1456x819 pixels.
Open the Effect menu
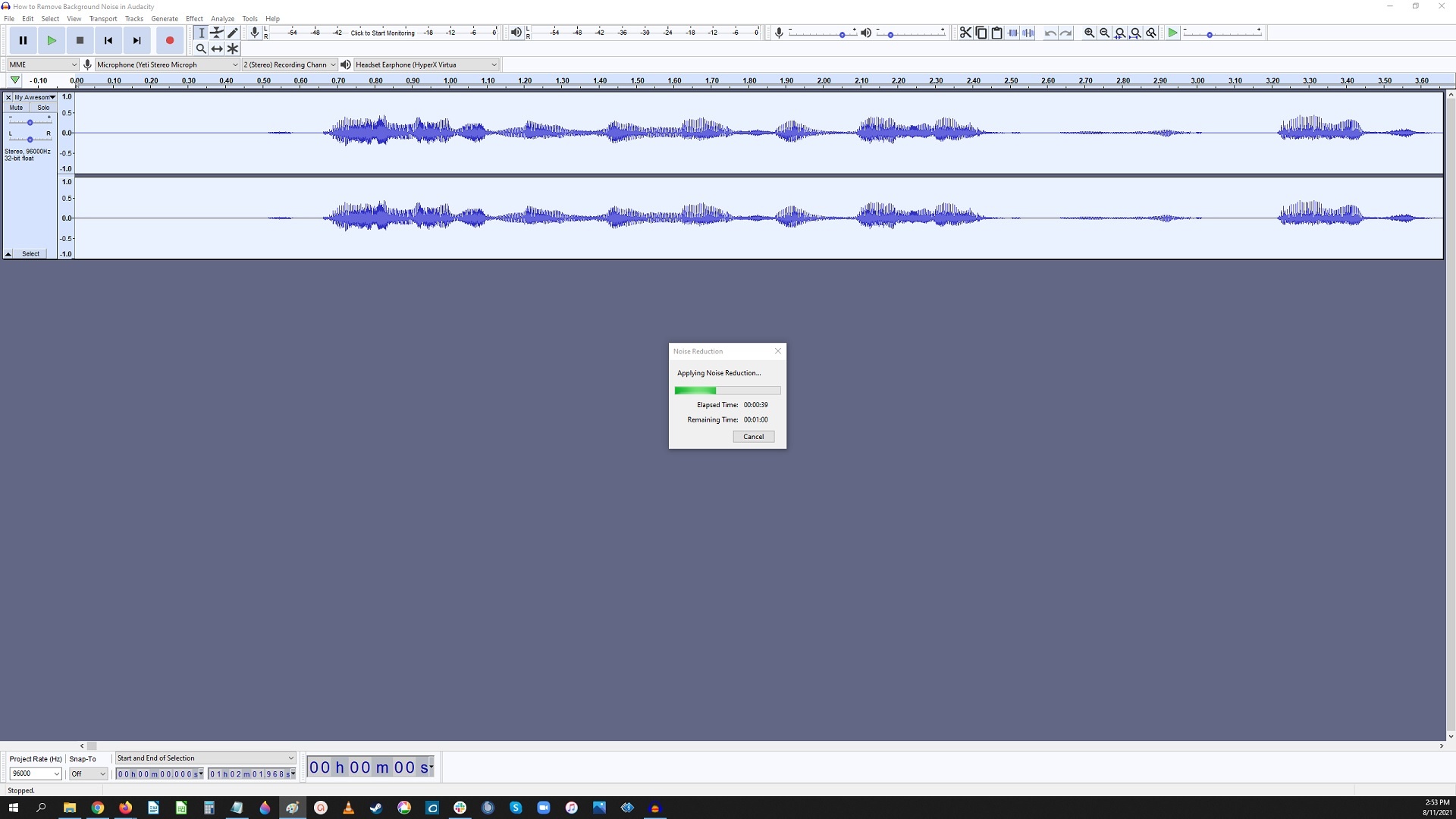click(x=194, y=18)
